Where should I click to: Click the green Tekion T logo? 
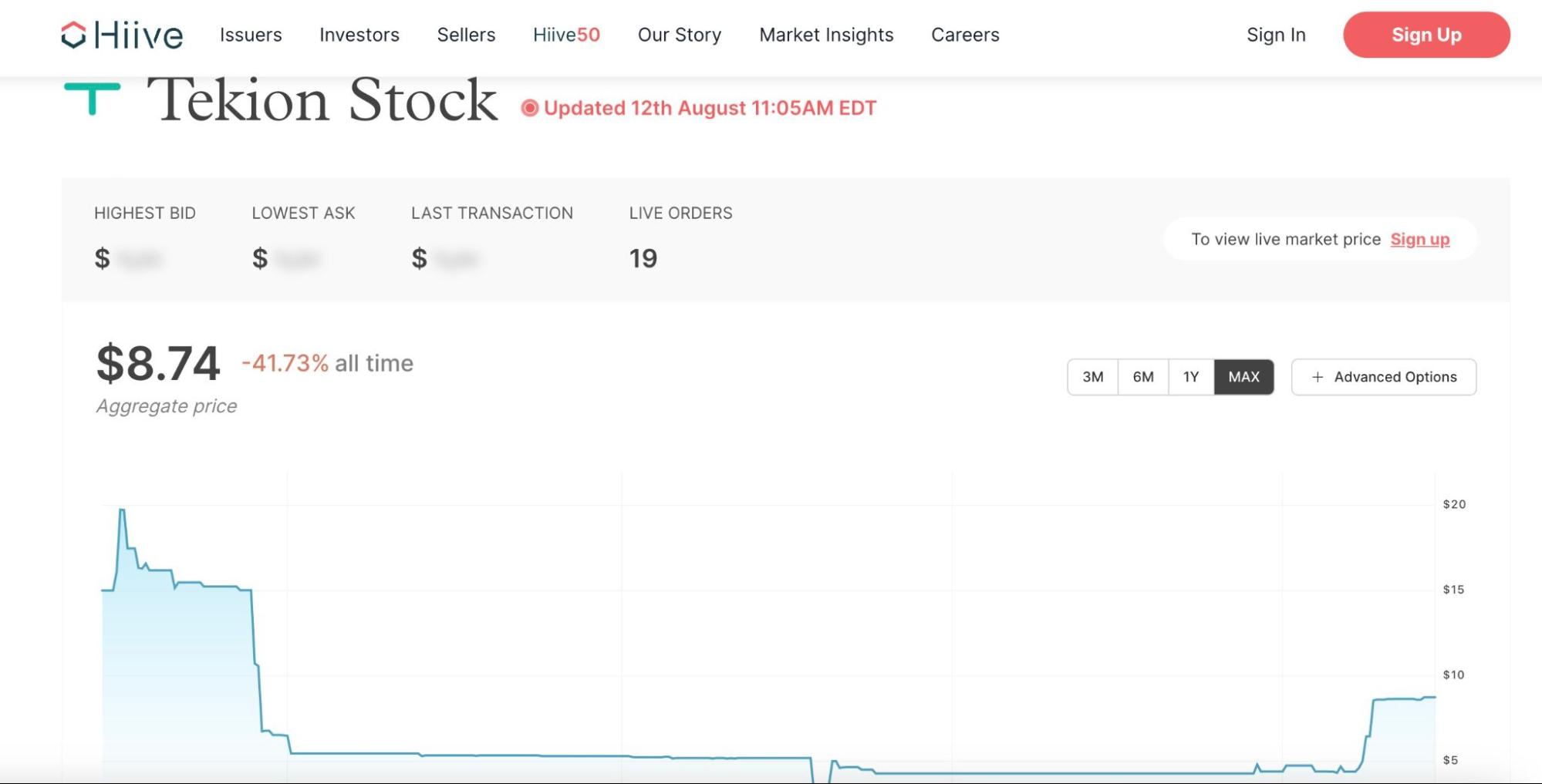(93, 99)
